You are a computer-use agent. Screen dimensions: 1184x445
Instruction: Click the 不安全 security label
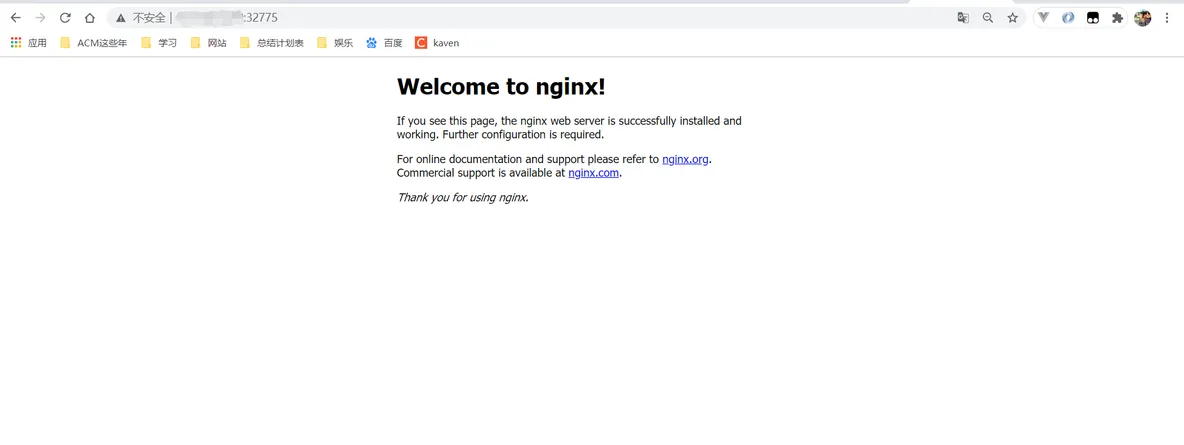coord(149,18)
